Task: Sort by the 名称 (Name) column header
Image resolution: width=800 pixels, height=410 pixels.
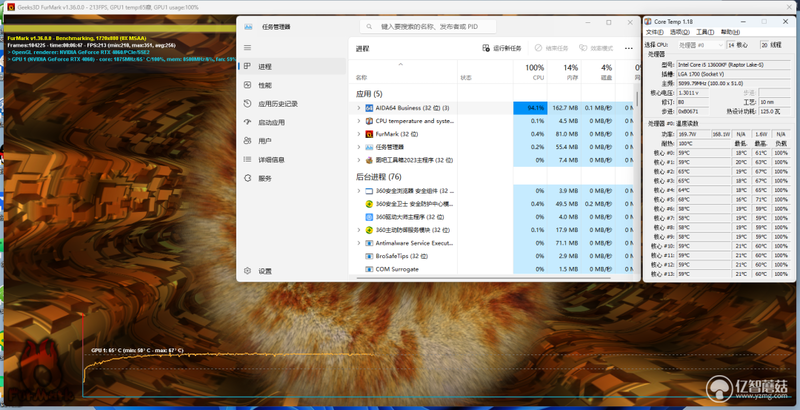Action: click(361, 78)
